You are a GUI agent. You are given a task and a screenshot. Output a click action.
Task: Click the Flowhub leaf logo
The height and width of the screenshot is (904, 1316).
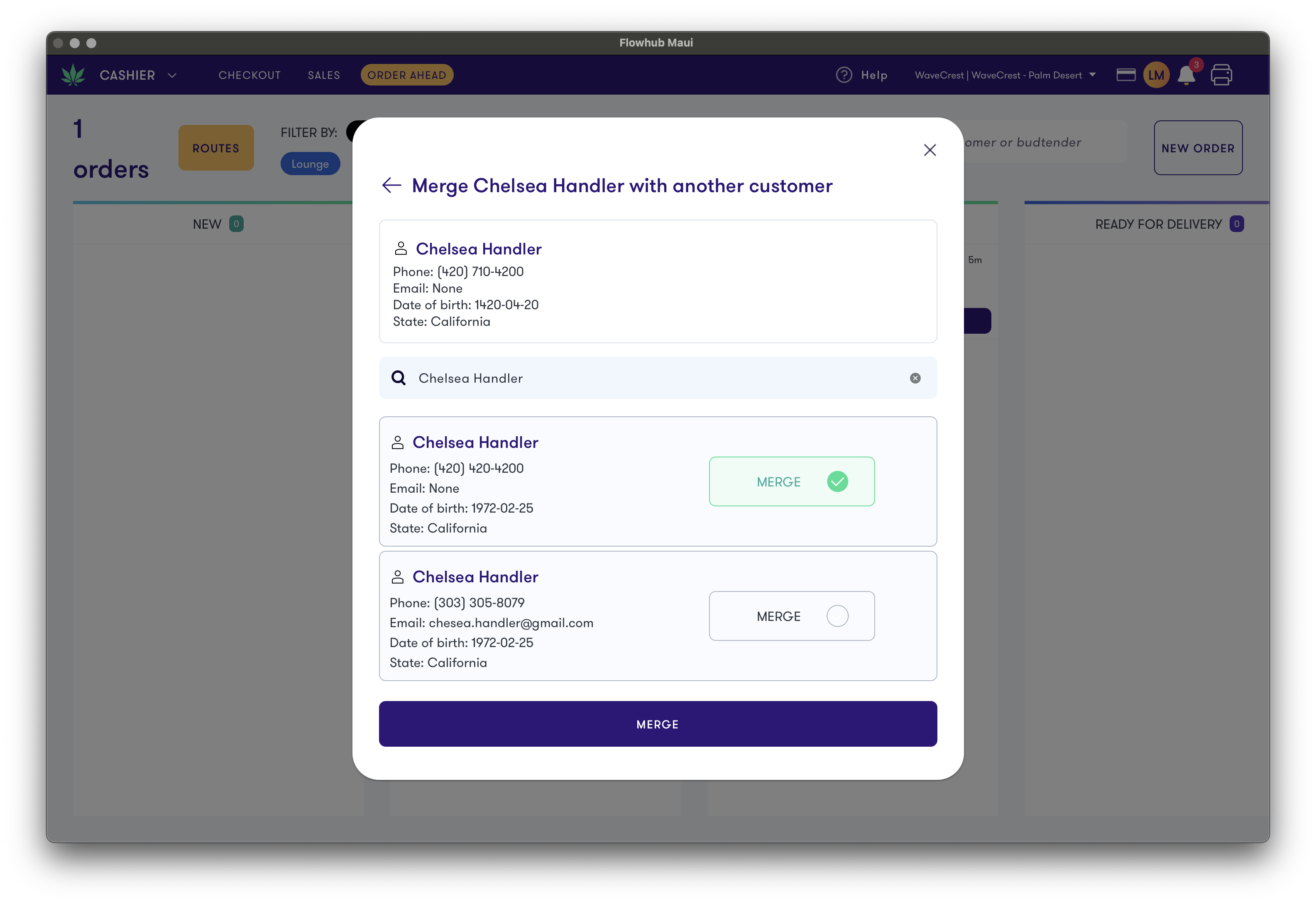pyautogui.click(x=73, y=76)
